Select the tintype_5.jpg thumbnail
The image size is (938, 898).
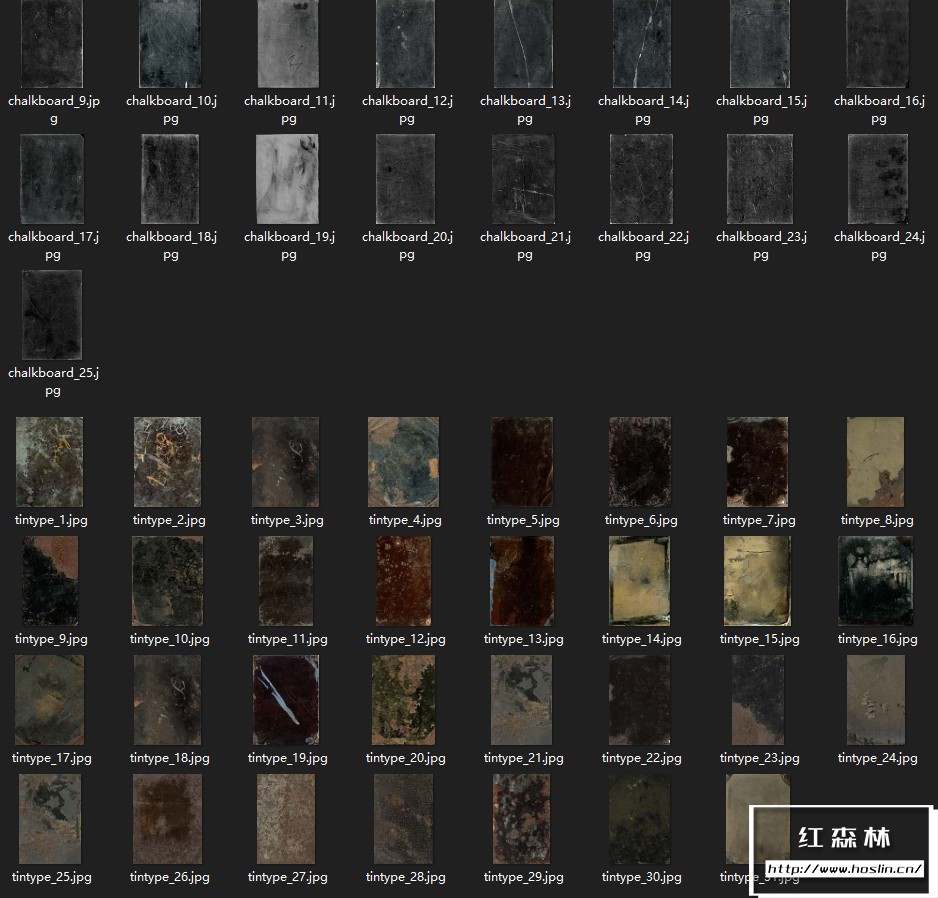(522, 462)
